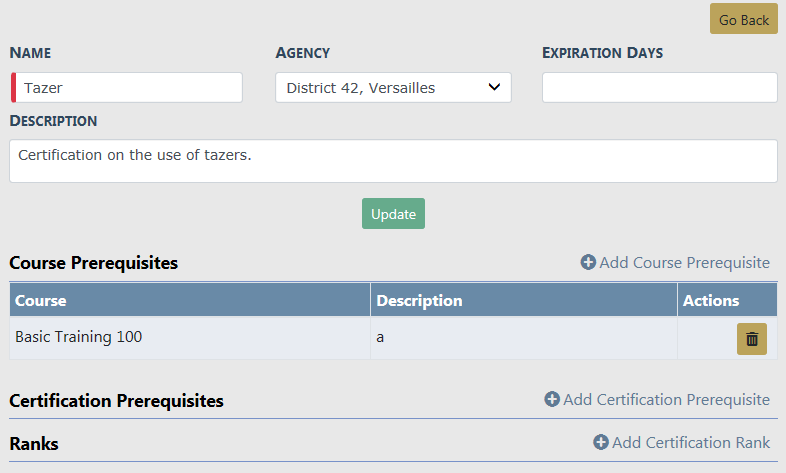Click the Actions column header
786x473 pixels.
711,300
